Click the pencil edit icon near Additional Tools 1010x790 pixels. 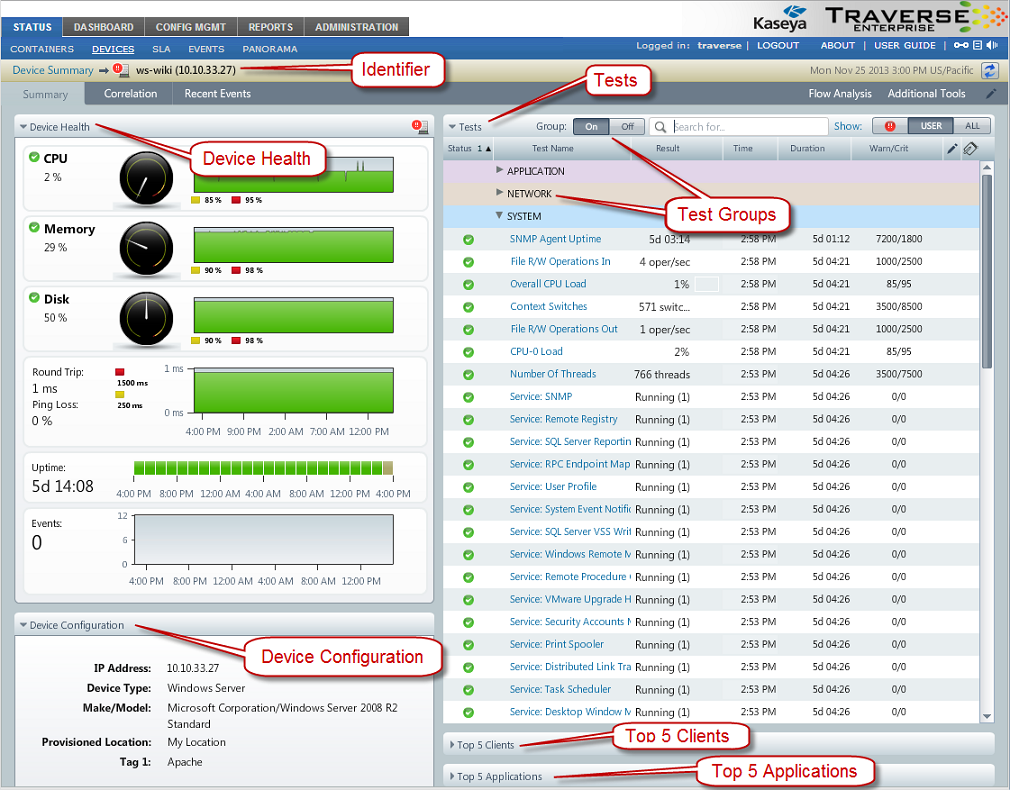(991, 94)
